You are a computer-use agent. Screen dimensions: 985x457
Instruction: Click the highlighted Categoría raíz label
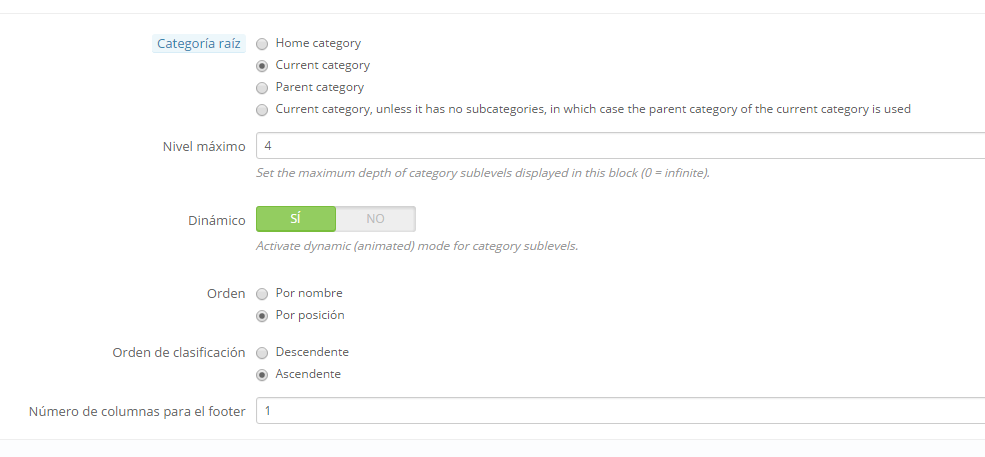pos(199,44)
